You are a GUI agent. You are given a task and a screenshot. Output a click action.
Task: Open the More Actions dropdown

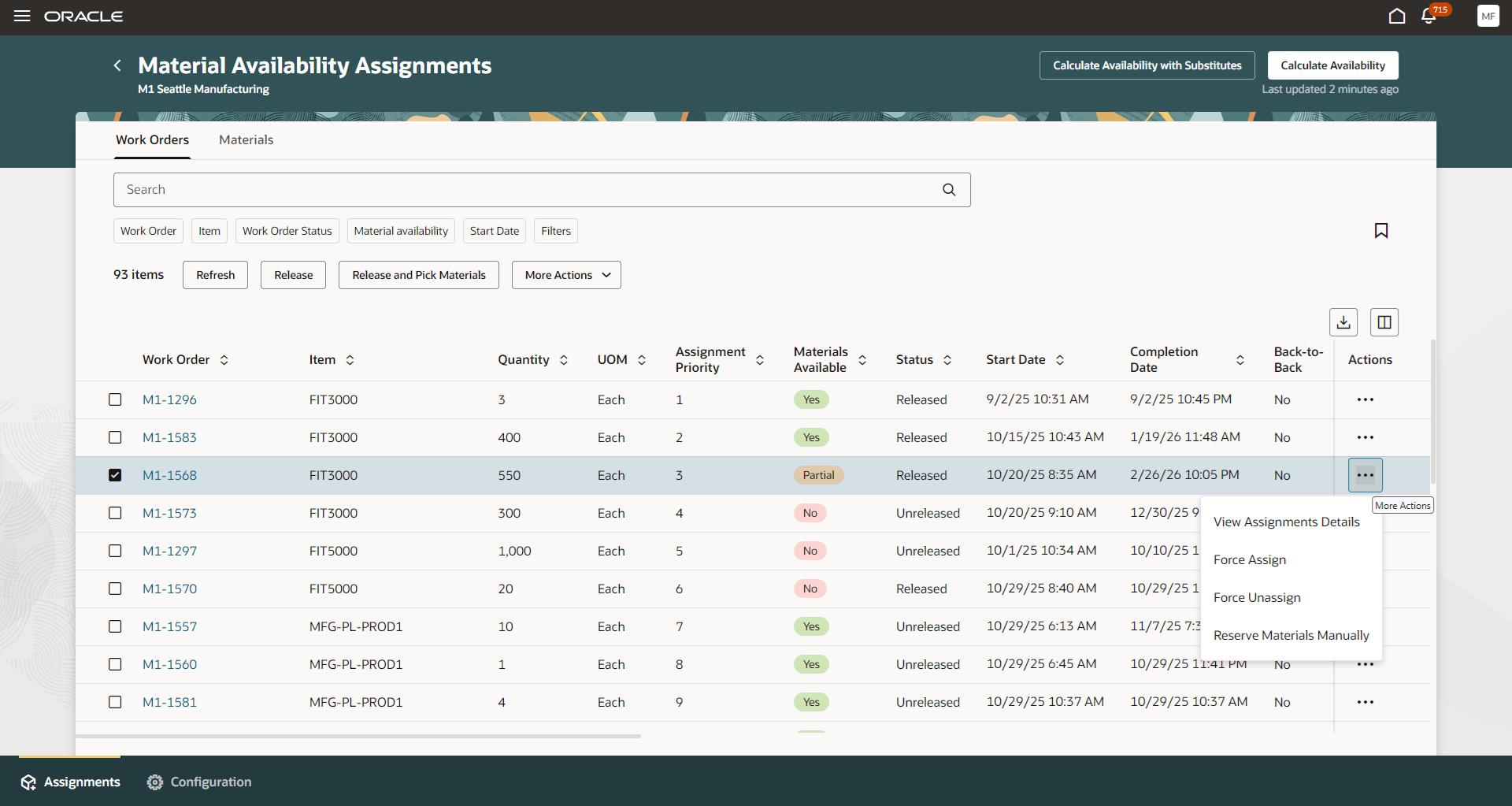[565, 274]
